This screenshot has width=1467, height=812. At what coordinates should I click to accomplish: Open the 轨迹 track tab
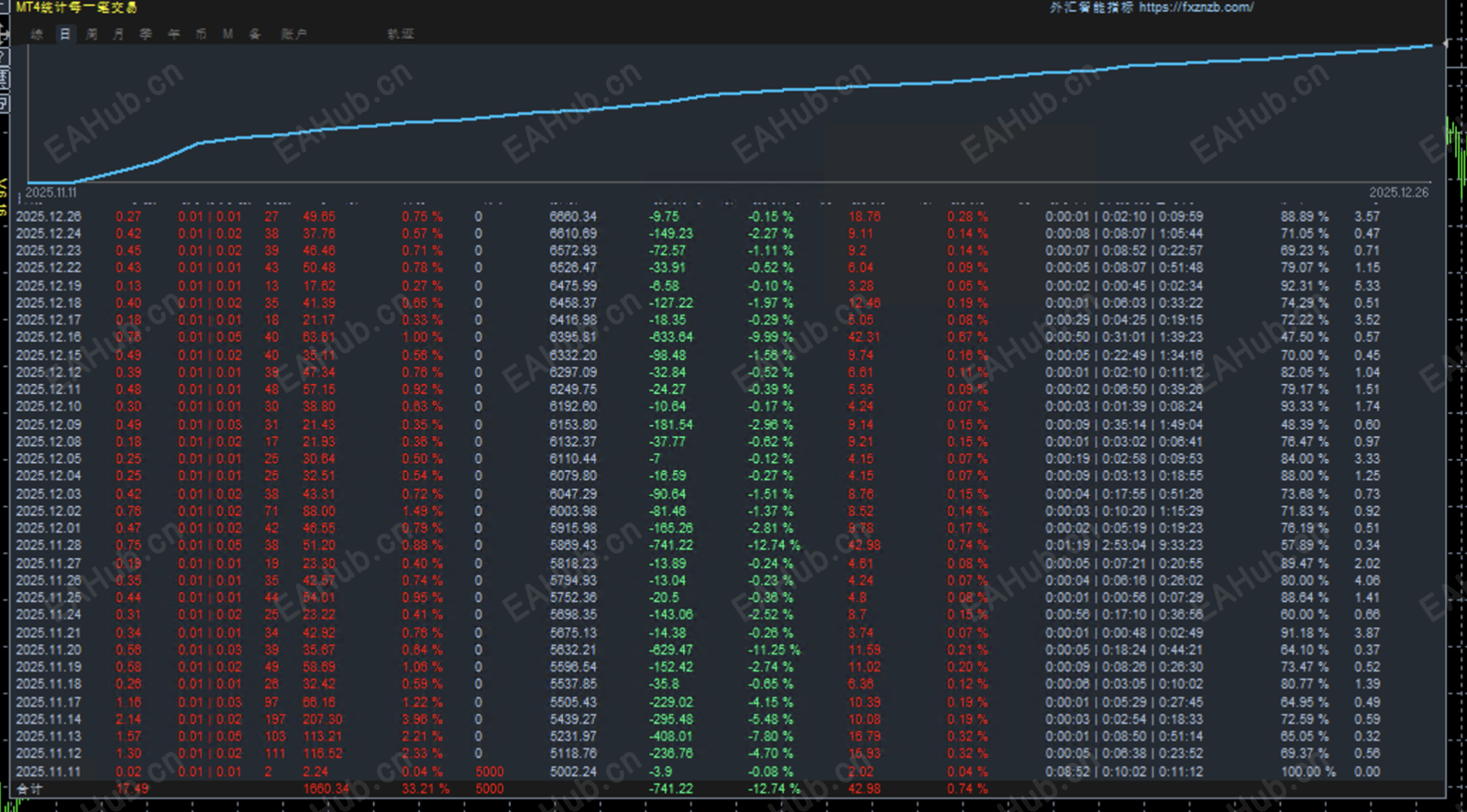pyautogui.click(x=401, y=34)
